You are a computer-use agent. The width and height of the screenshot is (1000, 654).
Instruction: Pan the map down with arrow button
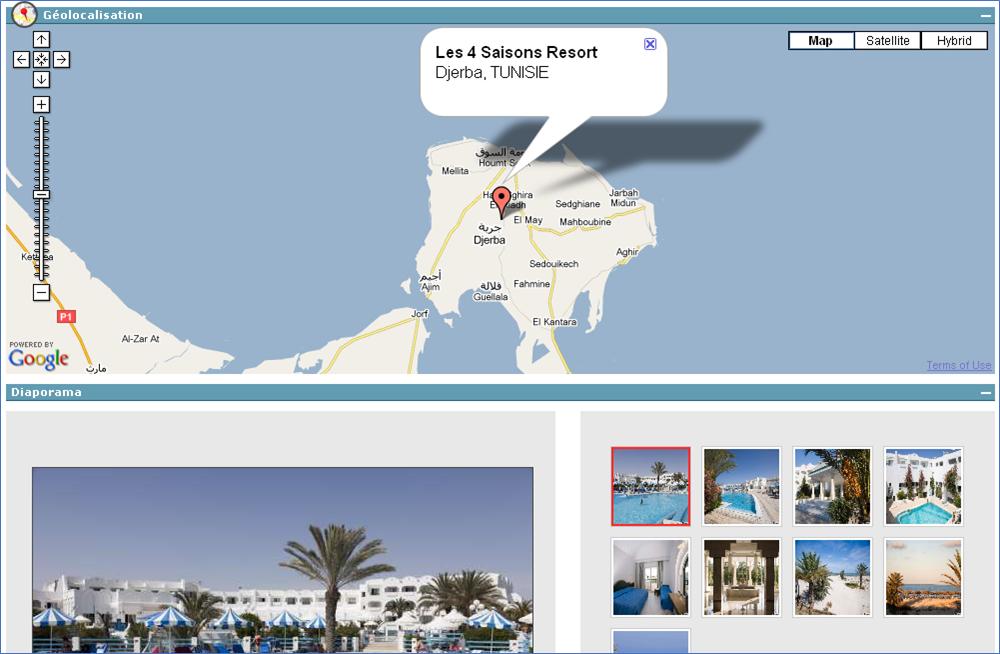41,80
